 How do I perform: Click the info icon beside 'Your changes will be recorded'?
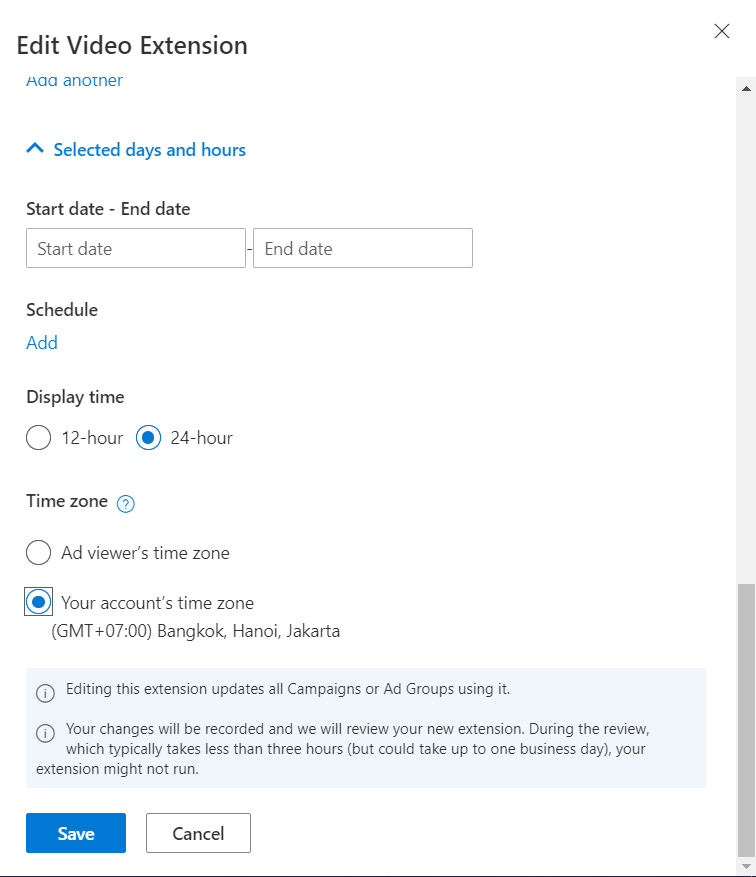tap(45, 733)
